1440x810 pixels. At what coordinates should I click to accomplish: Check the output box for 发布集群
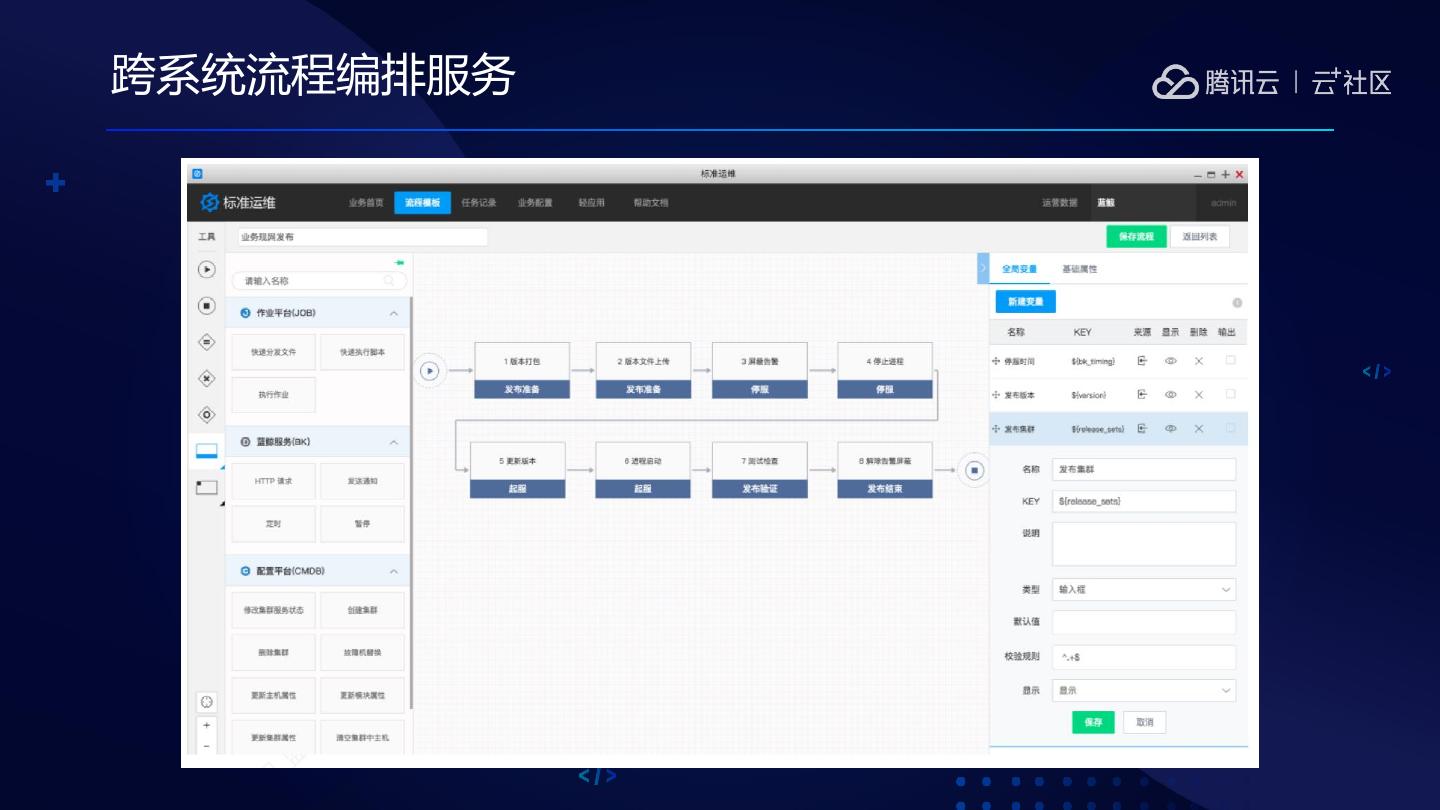pyautogui.click(x=1230, y=428)
